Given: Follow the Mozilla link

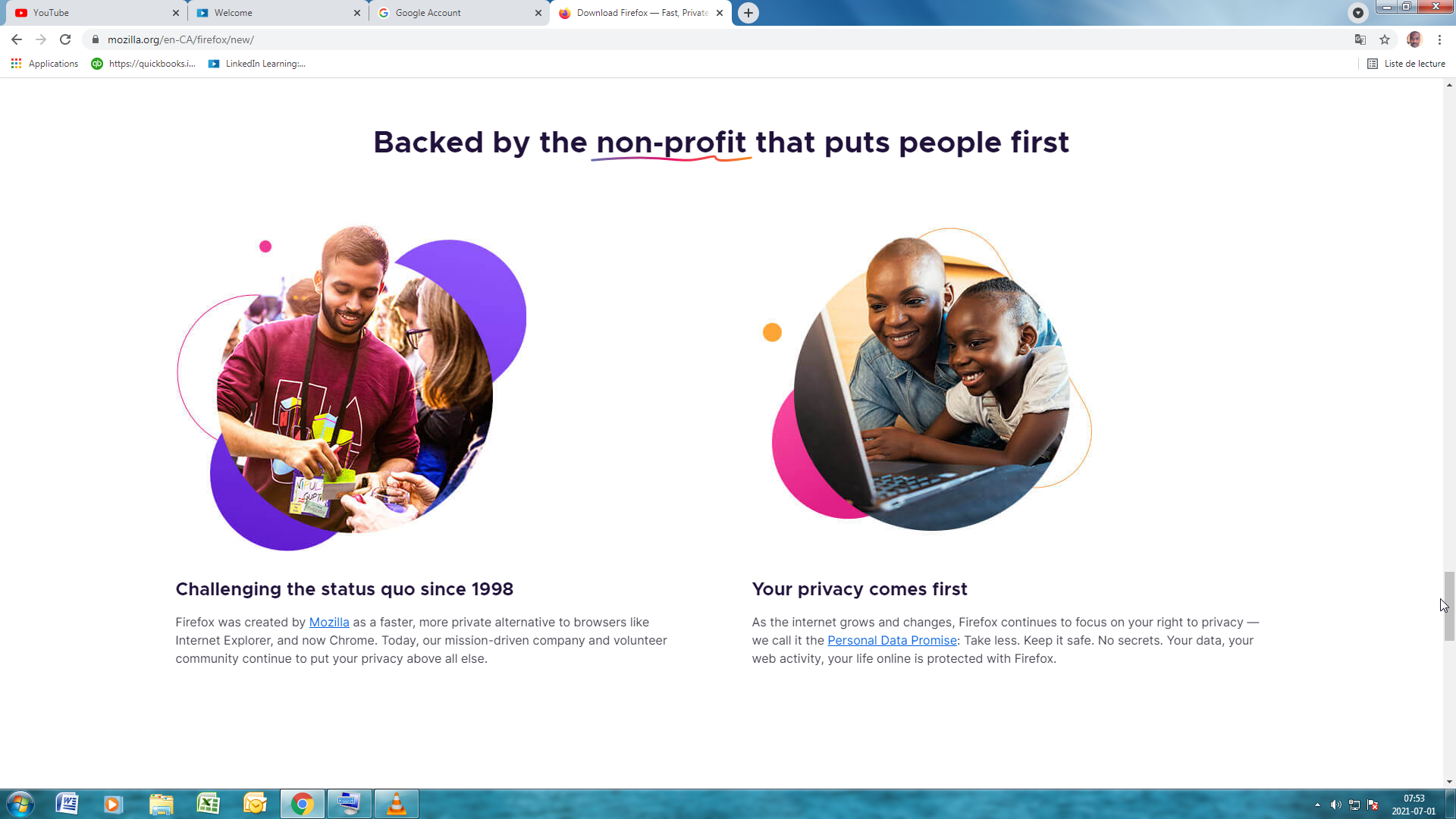Looking at the screenshot, I should coord(329,622).
